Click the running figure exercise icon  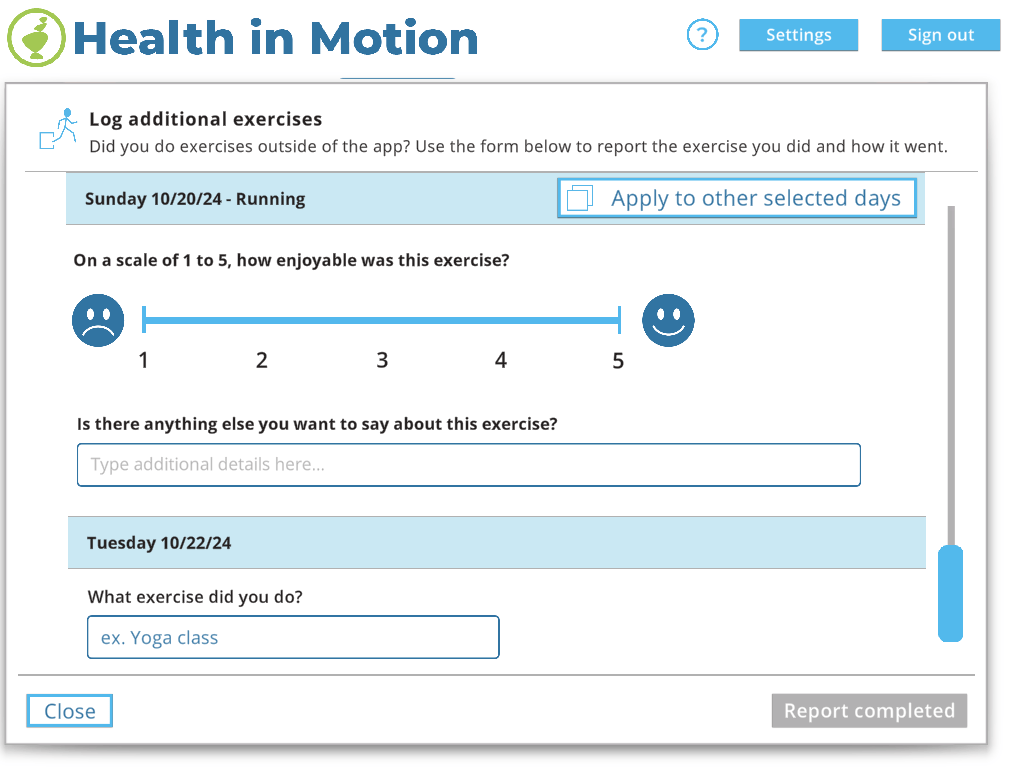tap(58, 129)
